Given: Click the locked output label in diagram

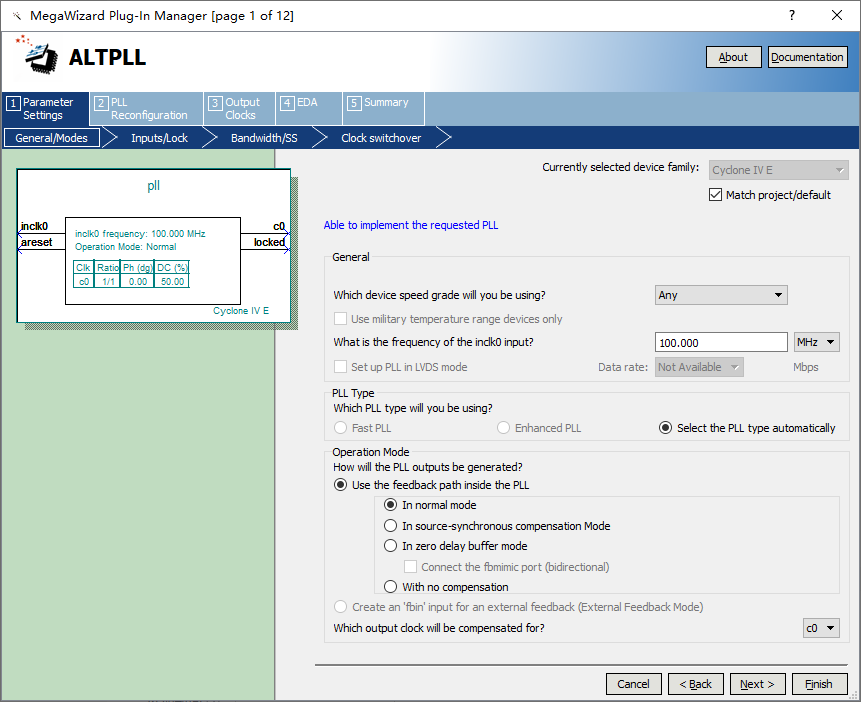Looking at the screenshot, I should click(269, 242).
